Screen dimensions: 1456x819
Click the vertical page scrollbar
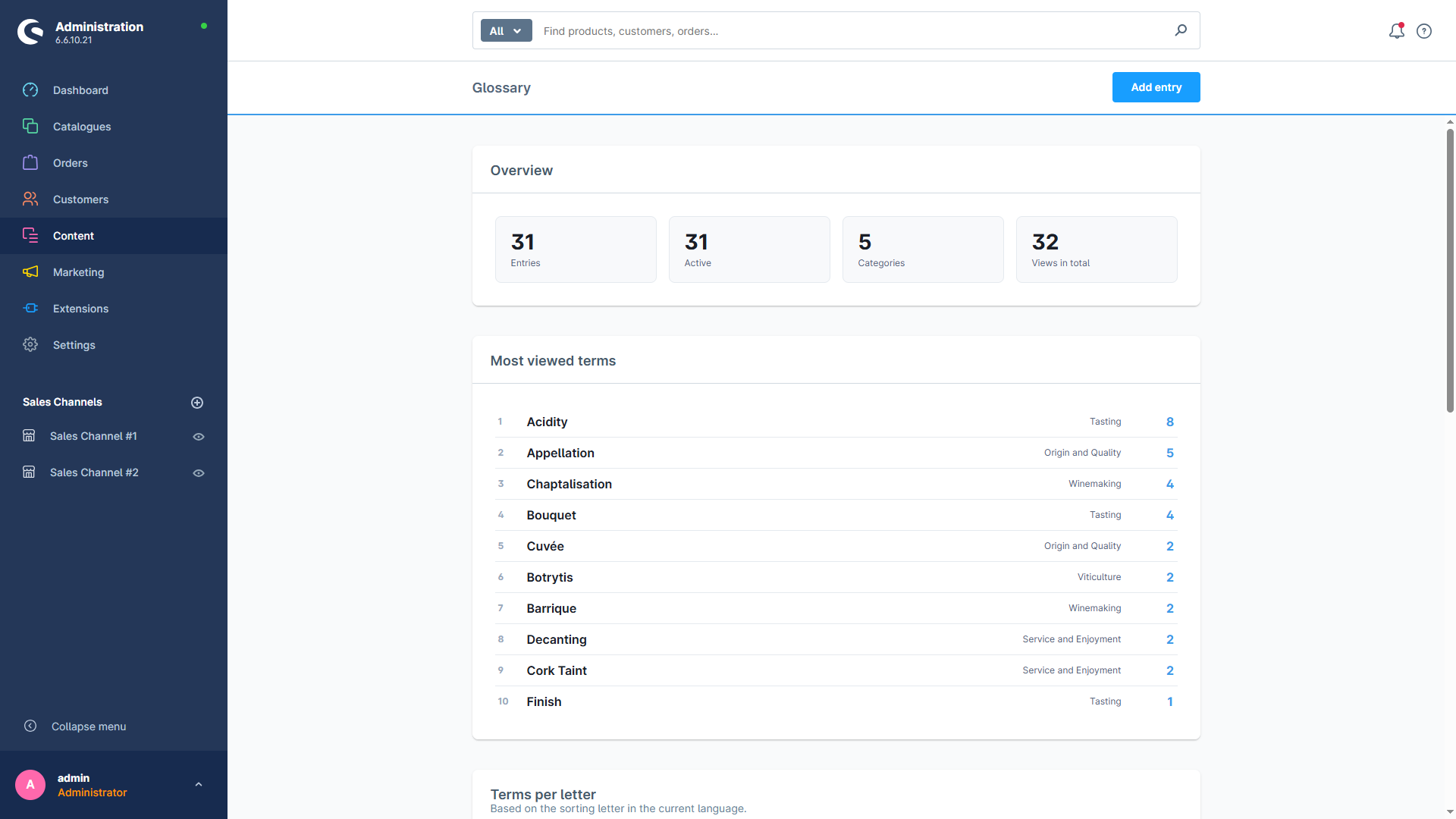pos(1450,271)
